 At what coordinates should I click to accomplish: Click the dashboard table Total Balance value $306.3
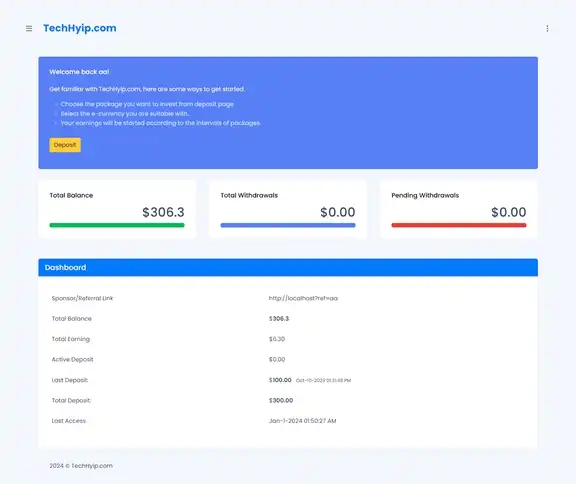pos(279,319)
